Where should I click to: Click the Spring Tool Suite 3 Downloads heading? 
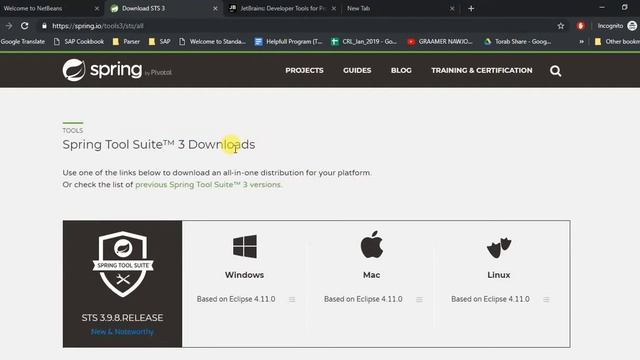(159, 144)
